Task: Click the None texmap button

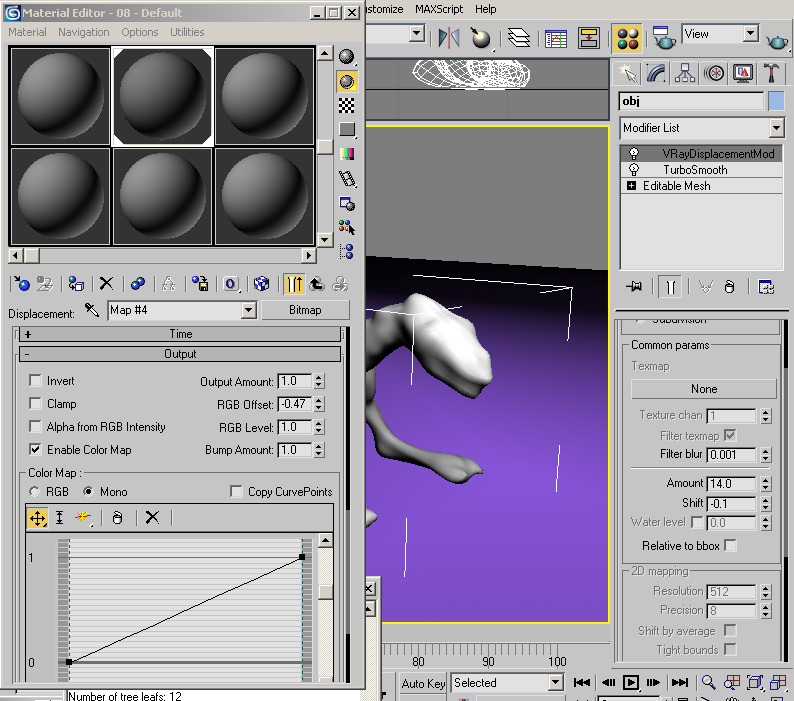Action: pos(704,389)
